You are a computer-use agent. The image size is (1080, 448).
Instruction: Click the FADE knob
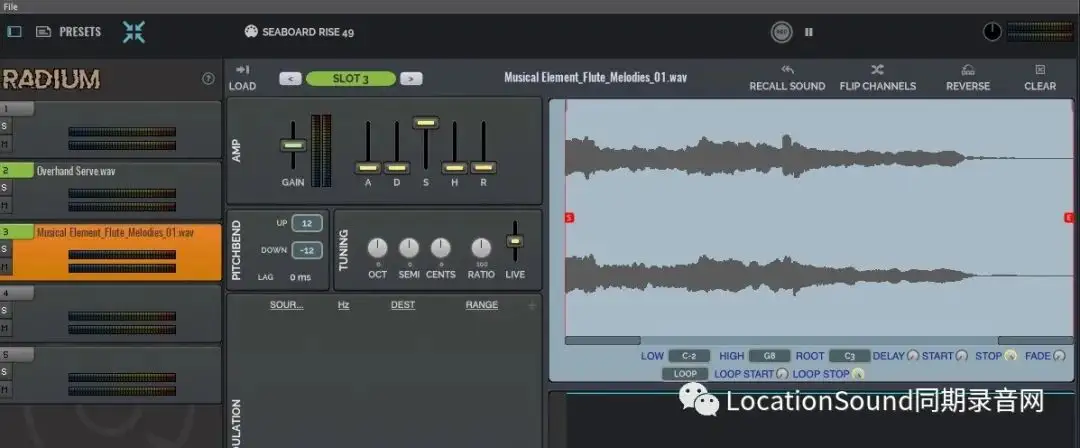tap(1059, 356)
